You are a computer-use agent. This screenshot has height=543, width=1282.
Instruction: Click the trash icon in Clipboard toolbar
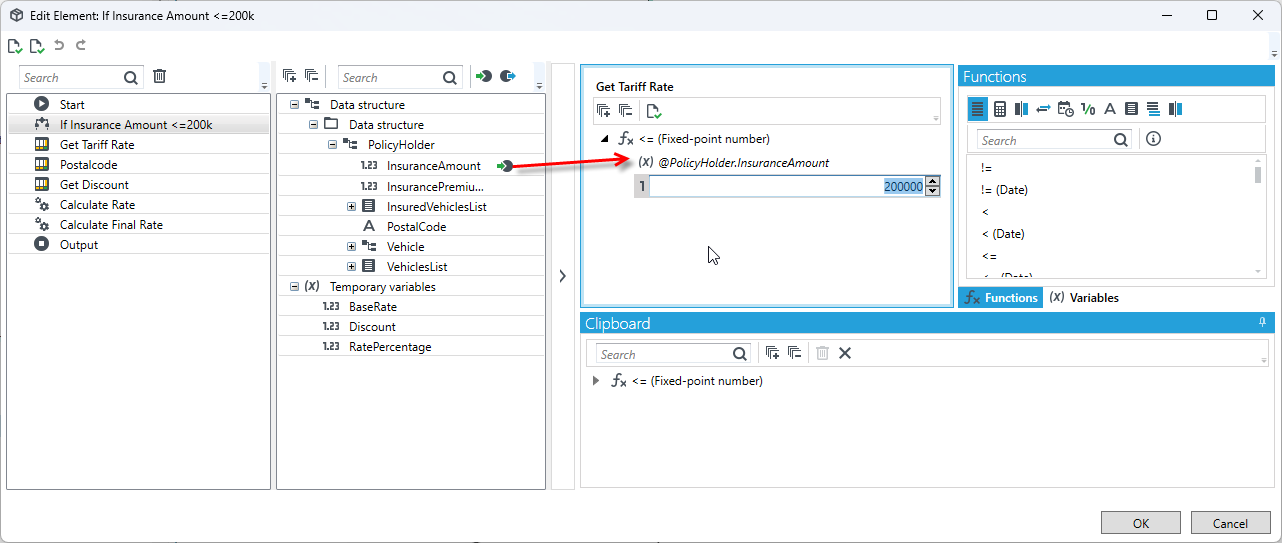tap(822, 353)
